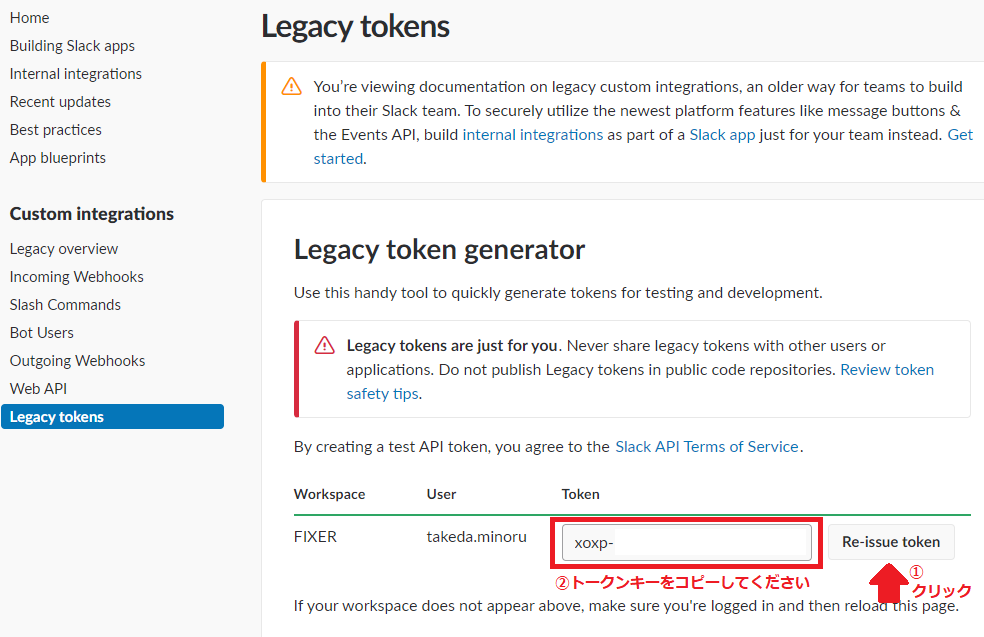The height and width of the screenshot is (637, 984).
Task: Click the red warning triangle icon
Action: click(324, 345)
